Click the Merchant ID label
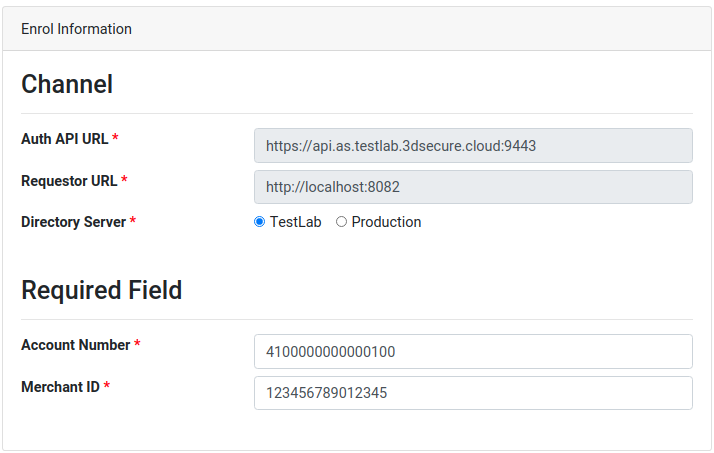The width and height of the screenshot is (714, 453). (x=60, y=387)
